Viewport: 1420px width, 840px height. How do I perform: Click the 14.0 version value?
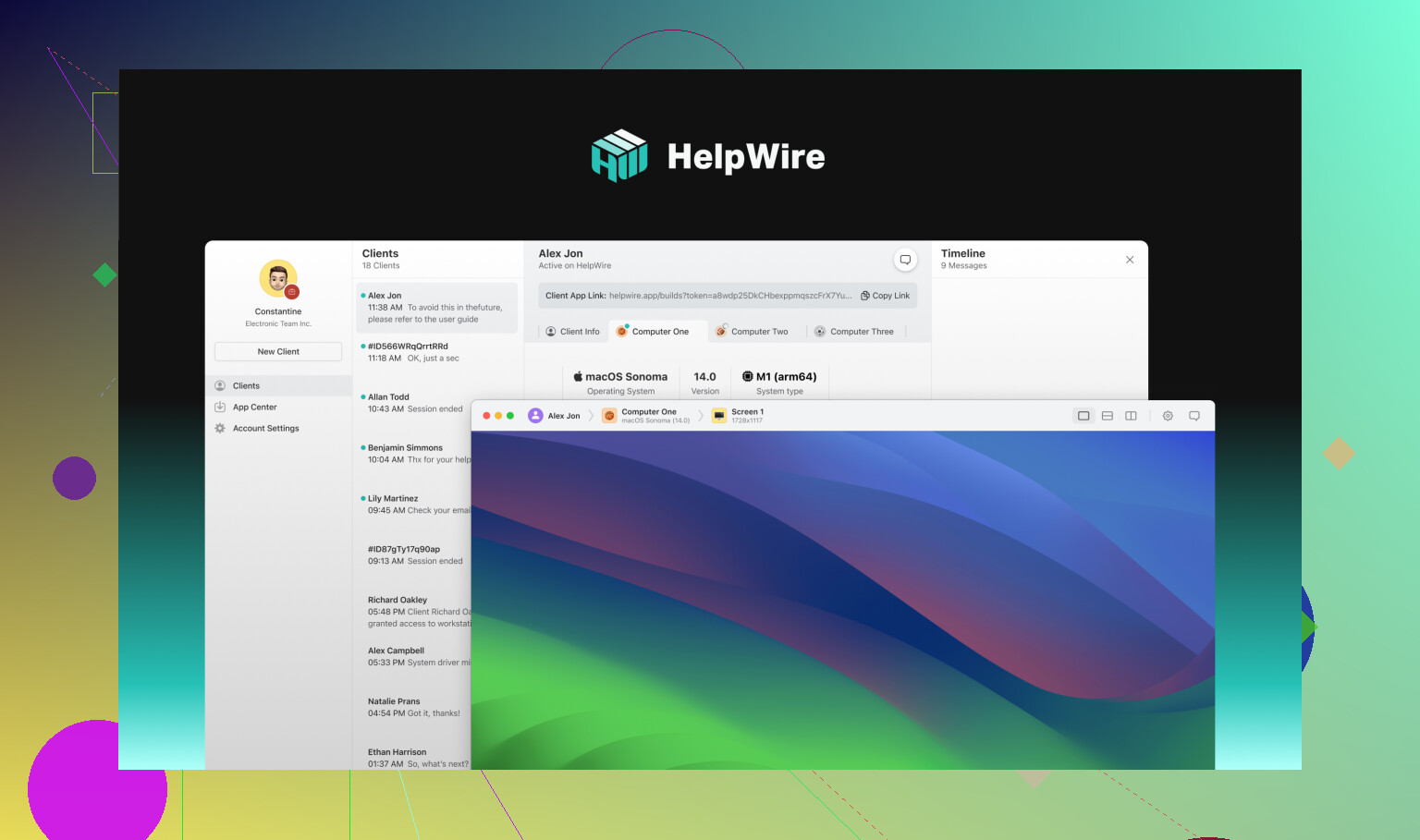tap(704, 377)
